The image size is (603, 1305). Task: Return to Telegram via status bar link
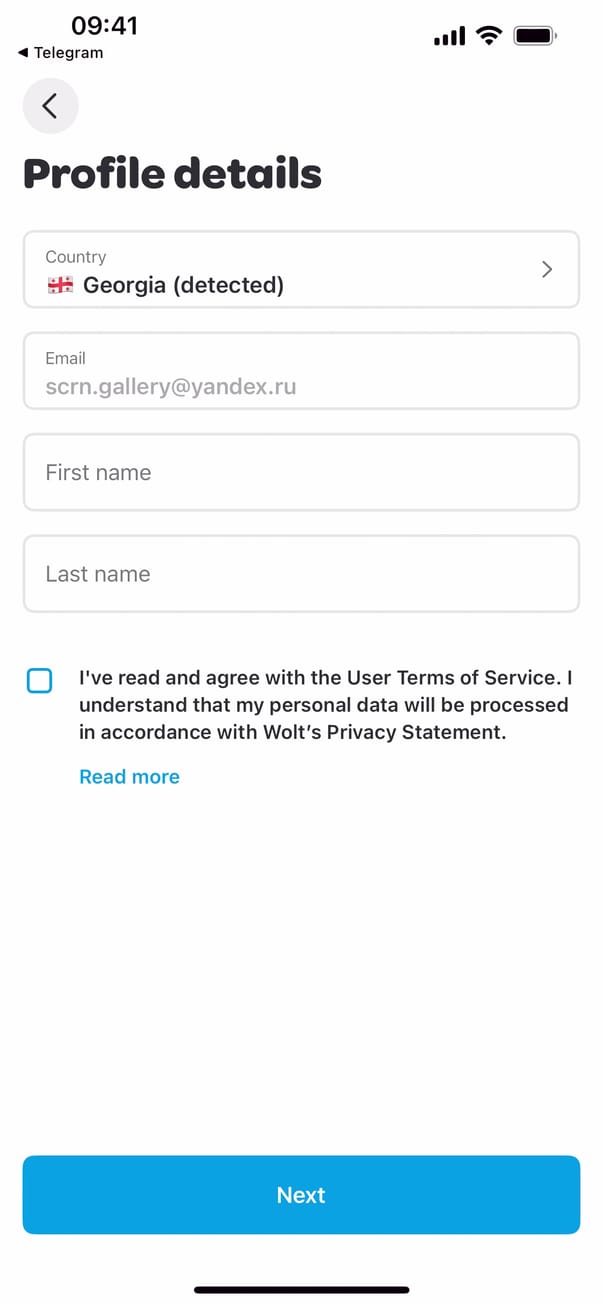pos(61,53)
